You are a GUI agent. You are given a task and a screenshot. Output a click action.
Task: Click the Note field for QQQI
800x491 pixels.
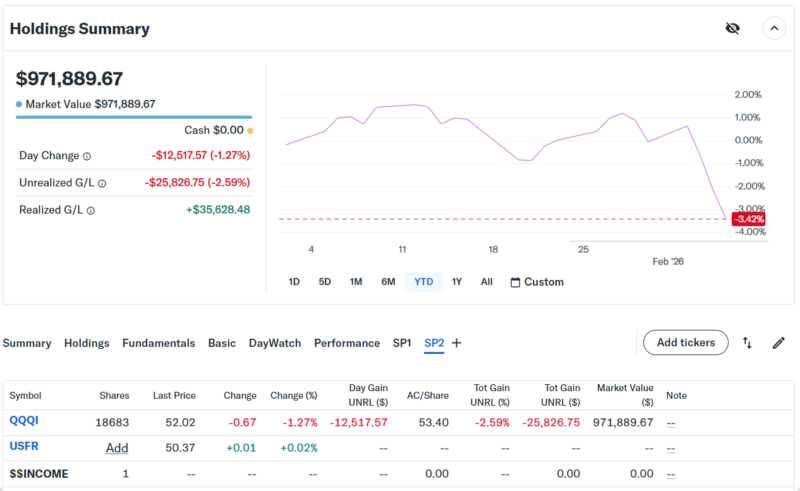click(671, 423)
